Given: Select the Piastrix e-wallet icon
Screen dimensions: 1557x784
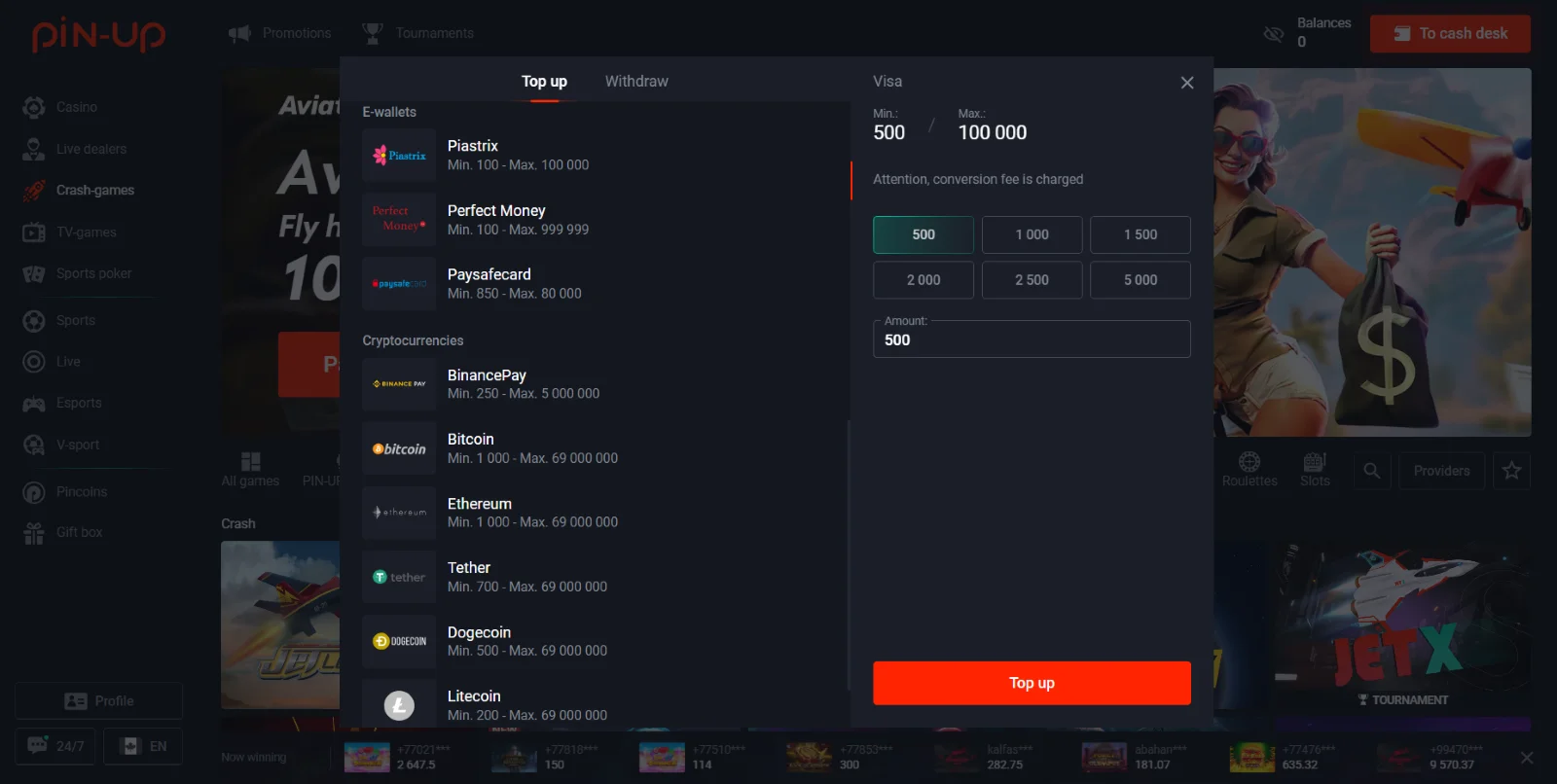Looking at the screenshot, I should point(399,156).
